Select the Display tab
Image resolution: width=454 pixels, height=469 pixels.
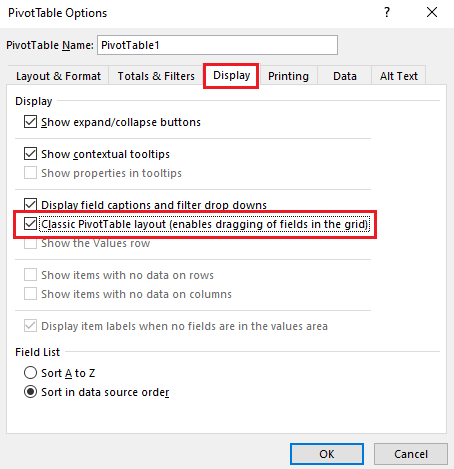pos(231,75)
